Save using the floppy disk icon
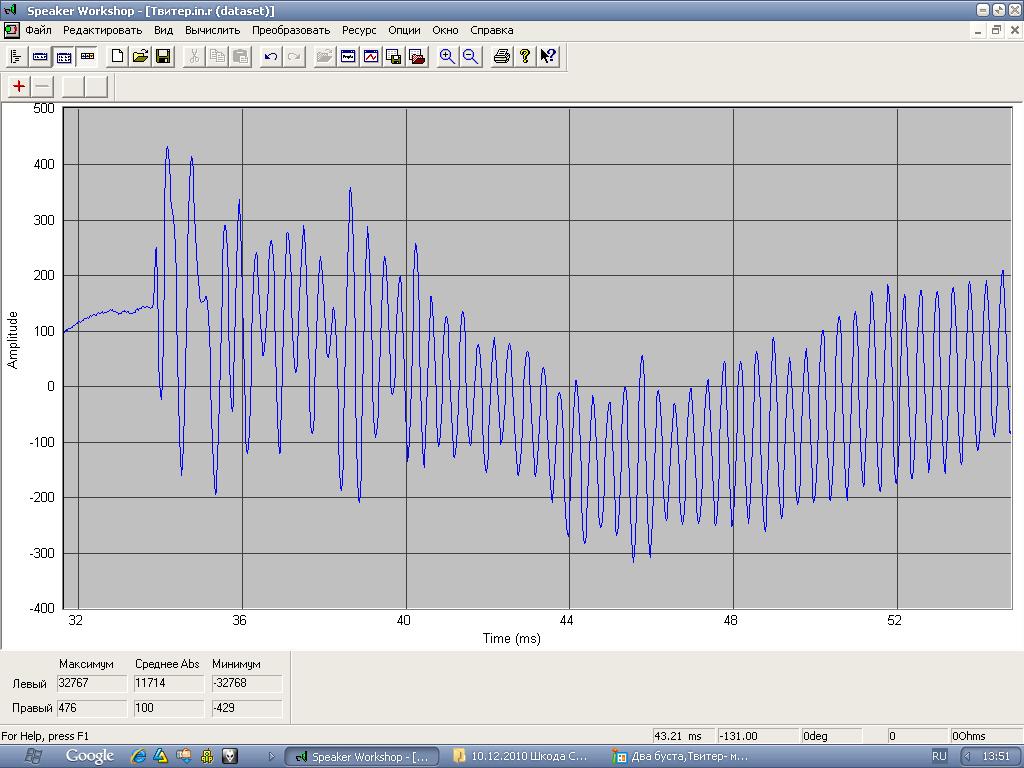1024x768 pixels. click(163, 56)
